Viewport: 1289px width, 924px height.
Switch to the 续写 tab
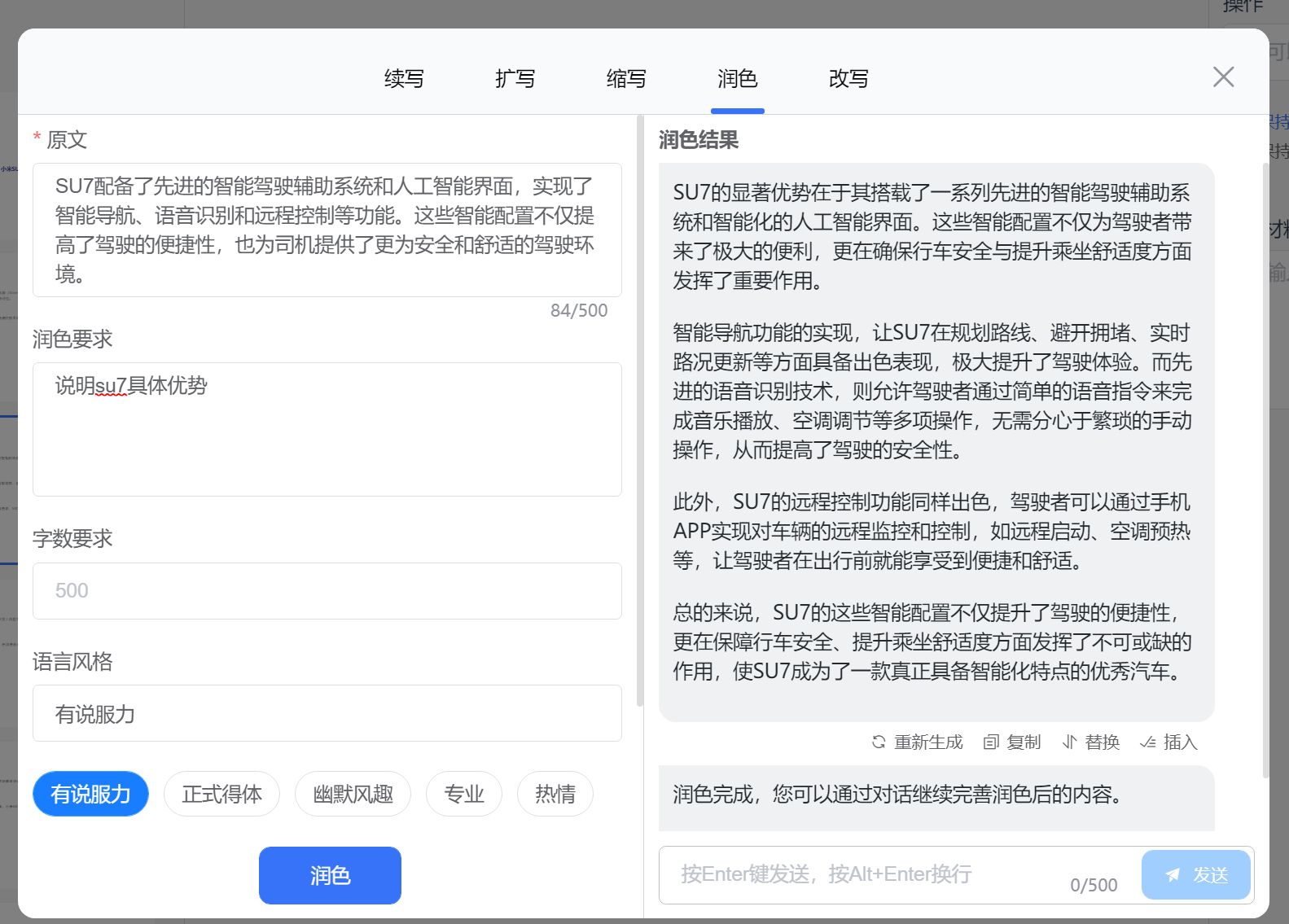404,78
